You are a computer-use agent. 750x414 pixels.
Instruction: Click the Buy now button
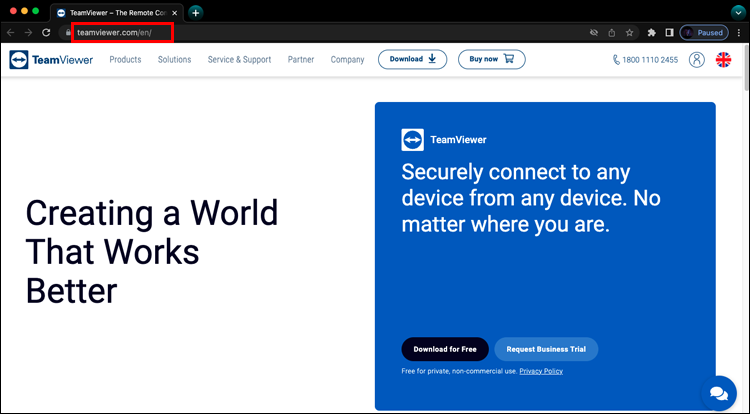492,59
